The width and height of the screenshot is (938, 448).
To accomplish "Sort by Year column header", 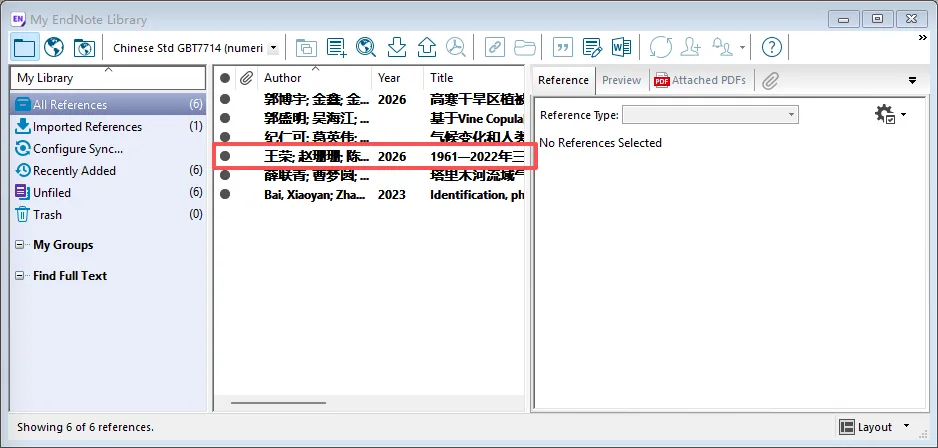I will [x=398, y=78].
